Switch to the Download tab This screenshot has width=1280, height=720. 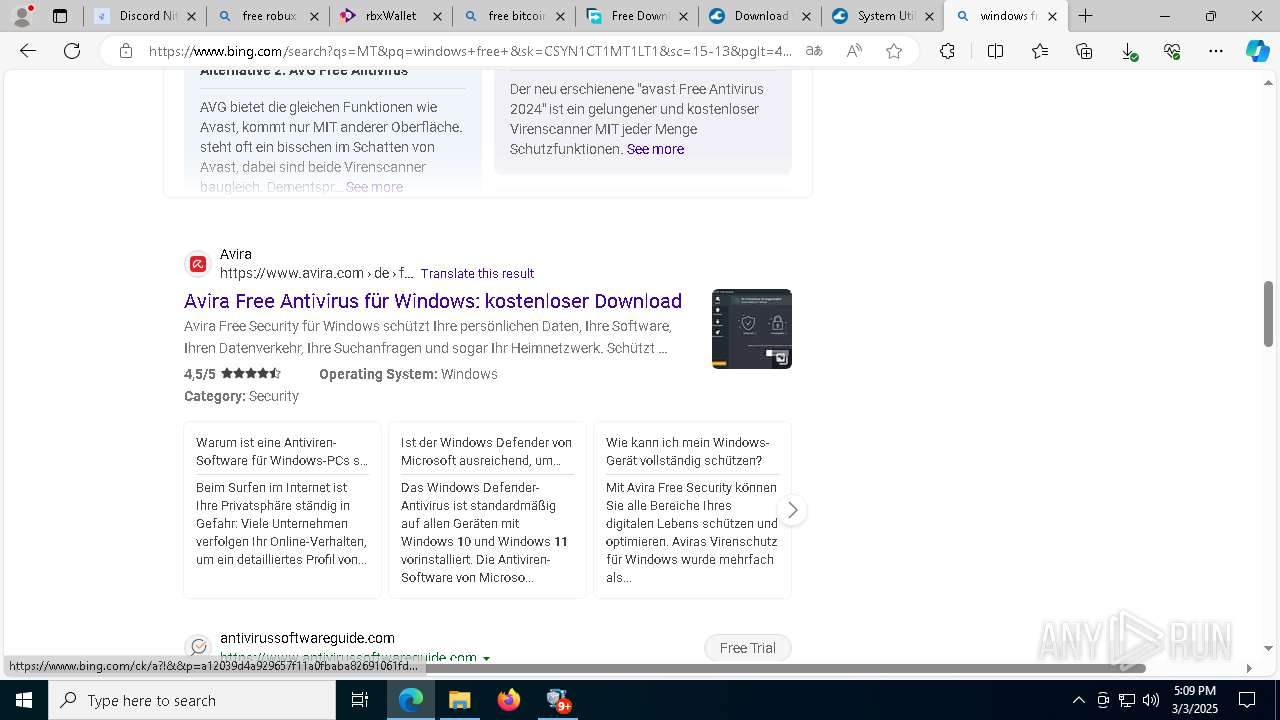tap(761, 16)
